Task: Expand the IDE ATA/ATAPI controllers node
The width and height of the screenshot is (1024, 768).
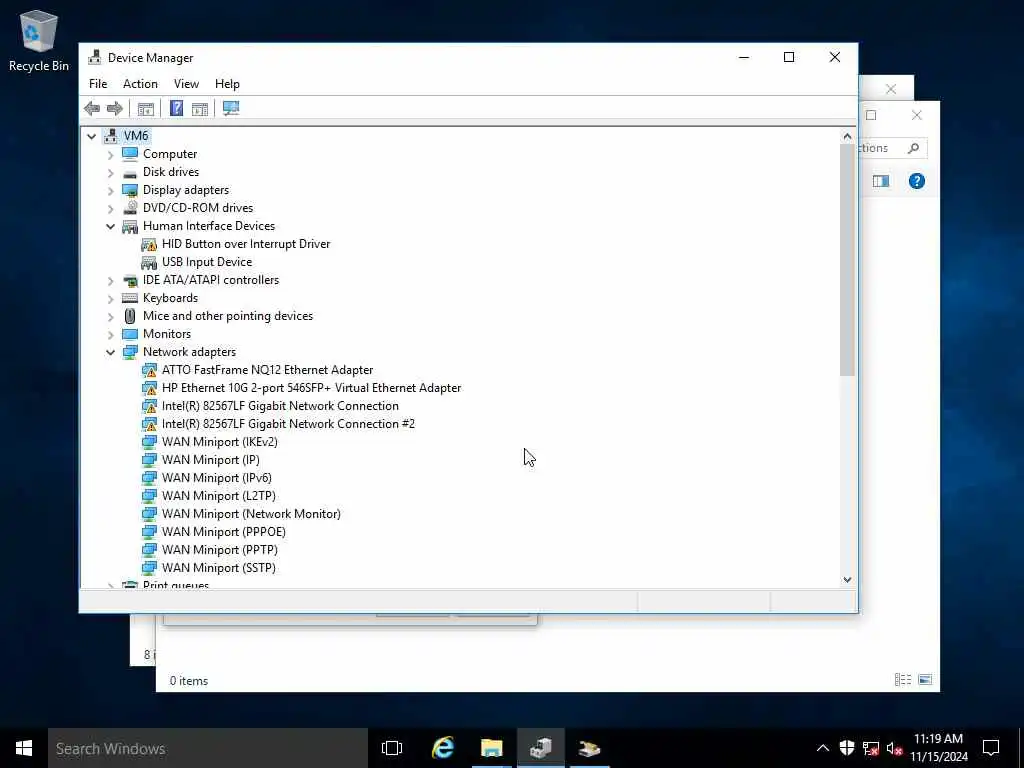Action: pyautogui.click(x=110, y=280)
